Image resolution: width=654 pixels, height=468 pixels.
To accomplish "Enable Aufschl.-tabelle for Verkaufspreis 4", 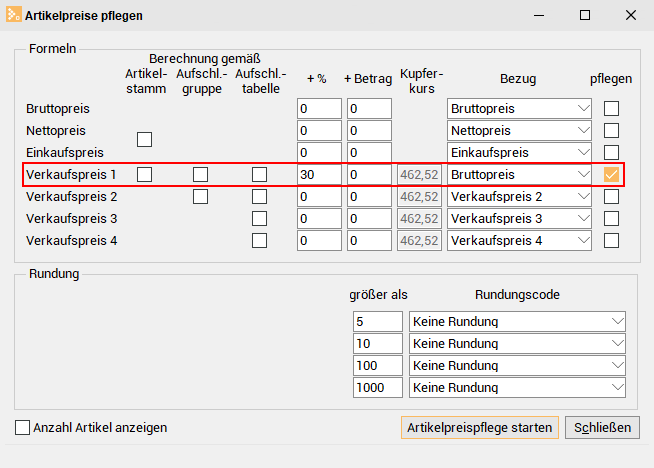I will 259,241.
